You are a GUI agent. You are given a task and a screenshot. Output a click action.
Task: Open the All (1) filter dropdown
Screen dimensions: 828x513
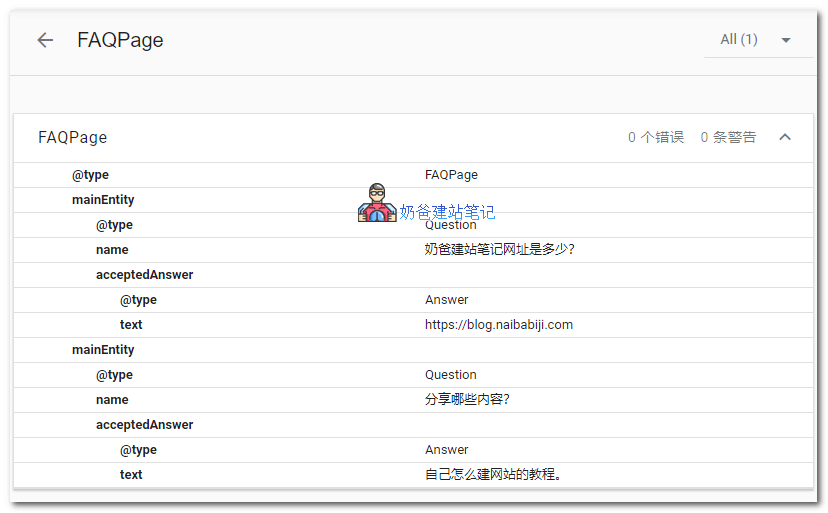[739, 40]
